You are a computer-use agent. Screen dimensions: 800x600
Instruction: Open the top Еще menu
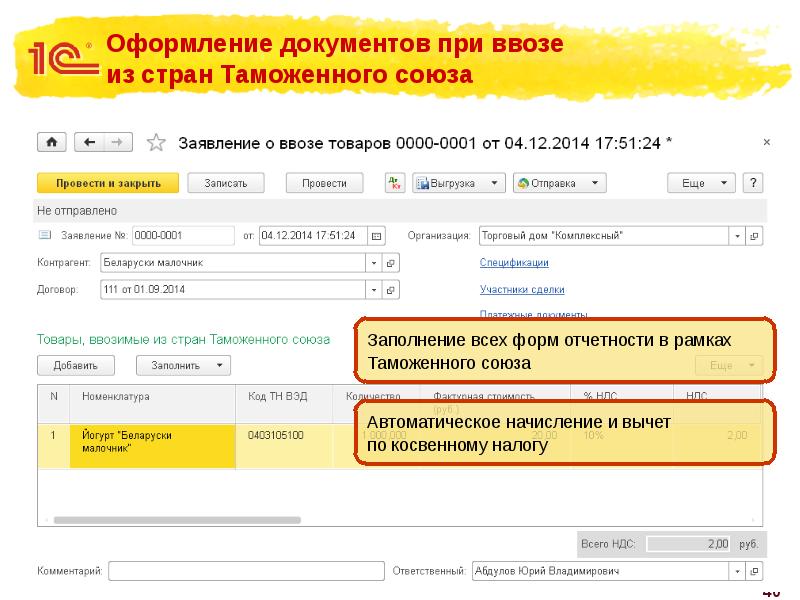point(700,183)
